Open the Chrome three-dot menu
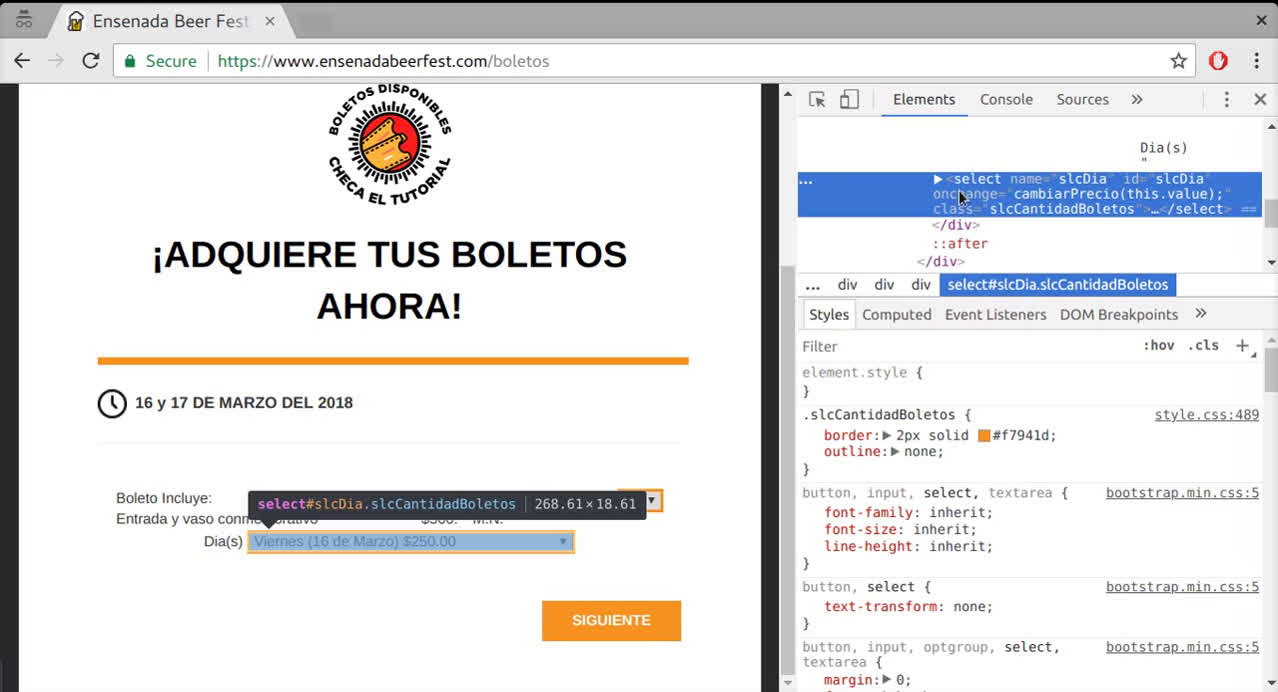Viewport: 1278px width, 692px height. pos(1257,61)
